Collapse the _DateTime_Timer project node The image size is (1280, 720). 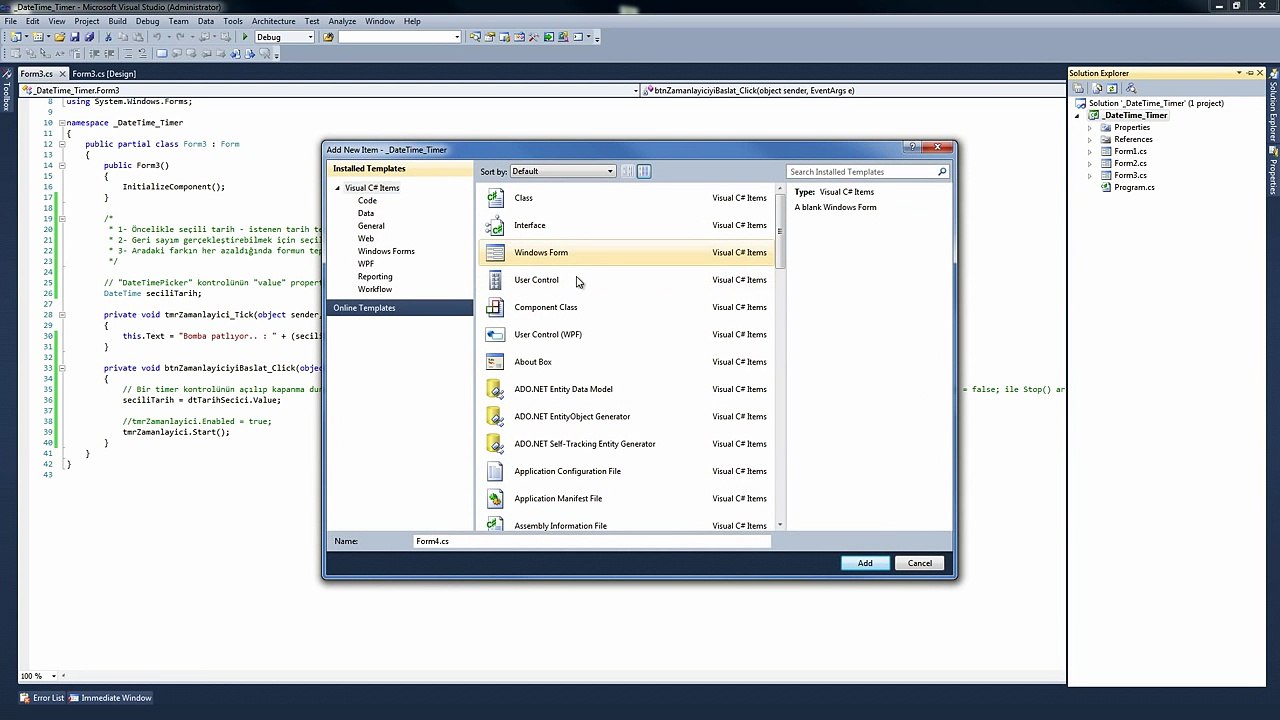1078,116
